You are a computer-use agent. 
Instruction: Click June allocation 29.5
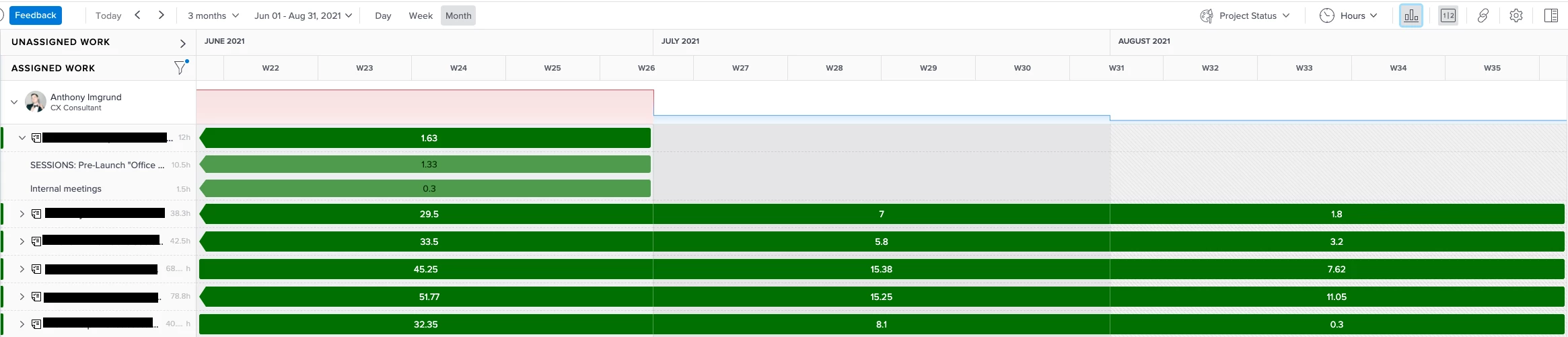(426, 214)
